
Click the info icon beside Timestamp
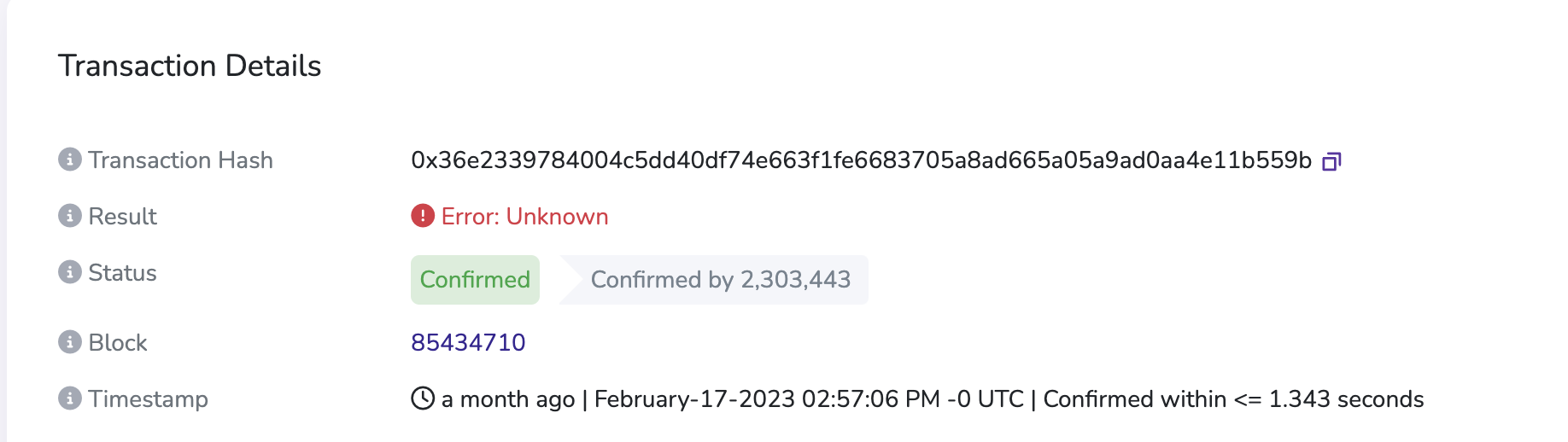tap(70, 398)
